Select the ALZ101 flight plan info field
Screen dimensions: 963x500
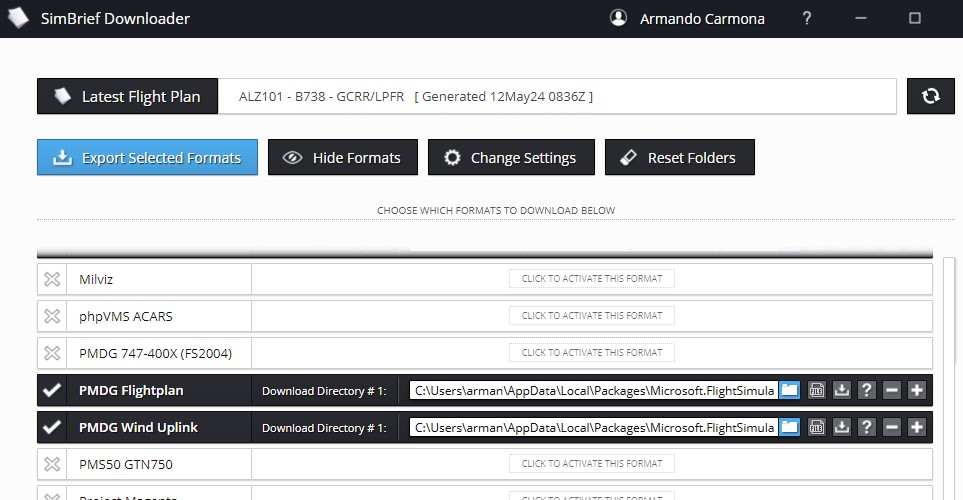(557, 96)
